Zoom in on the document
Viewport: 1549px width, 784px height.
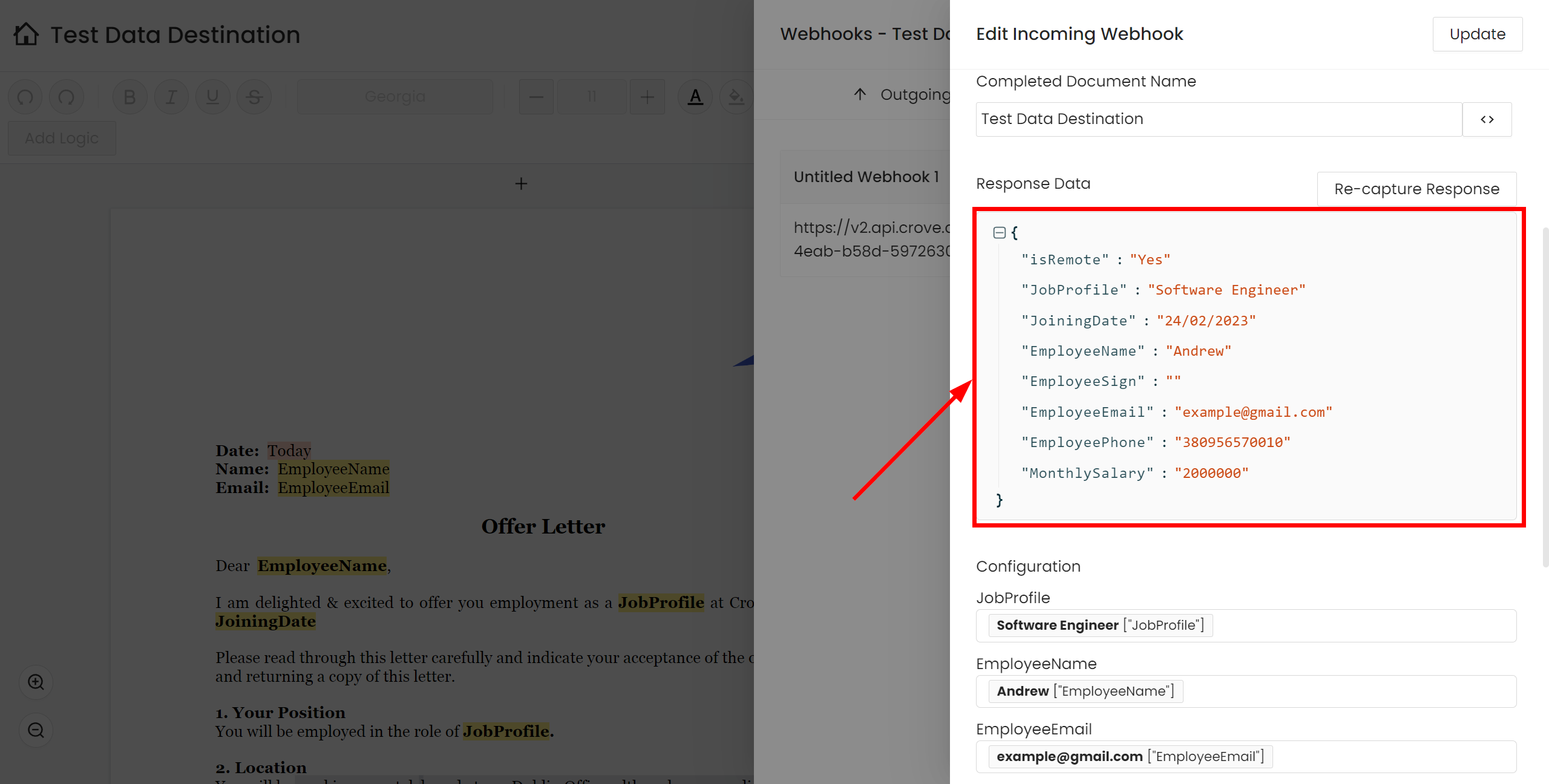[x=36, y=682]
